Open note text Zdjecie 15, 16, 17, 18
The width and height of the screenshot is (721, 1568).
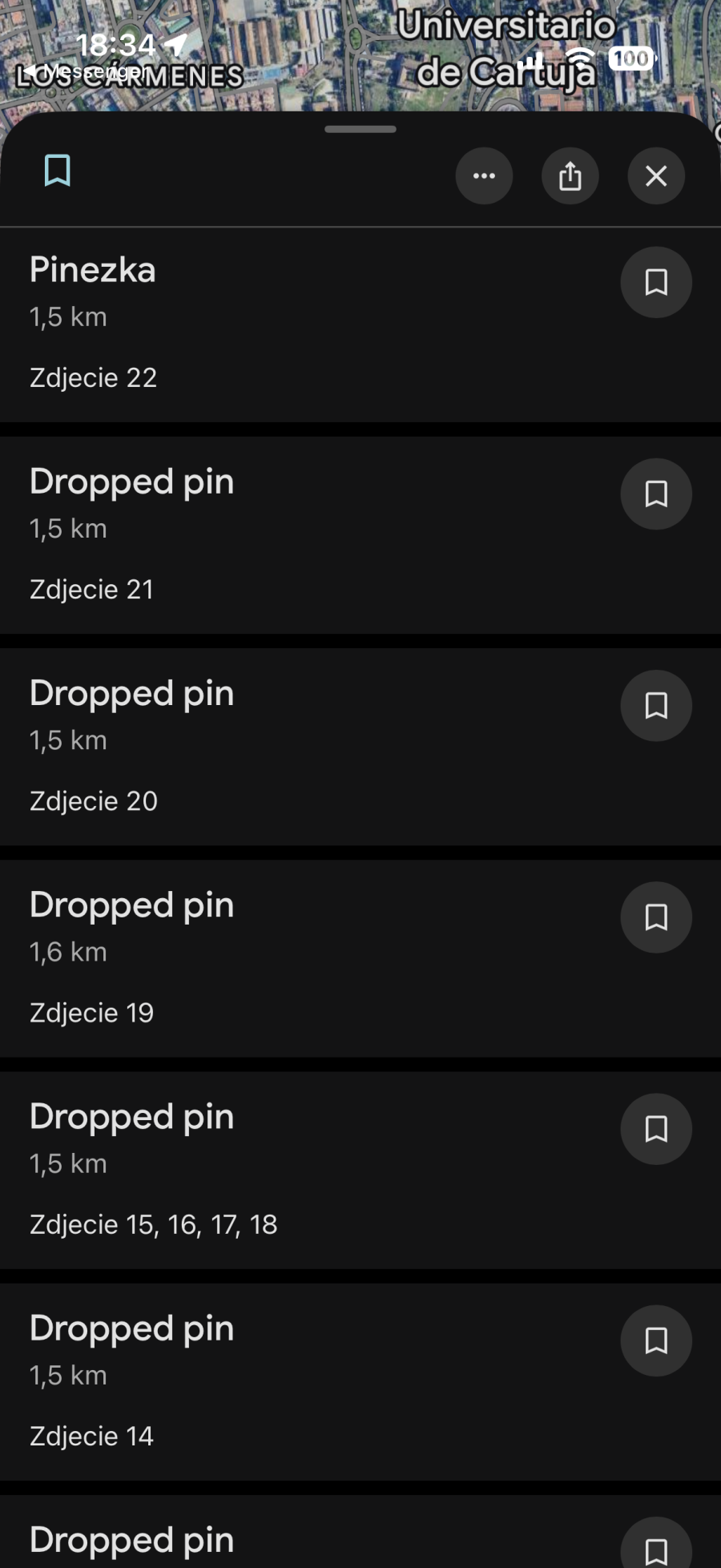153,1224
